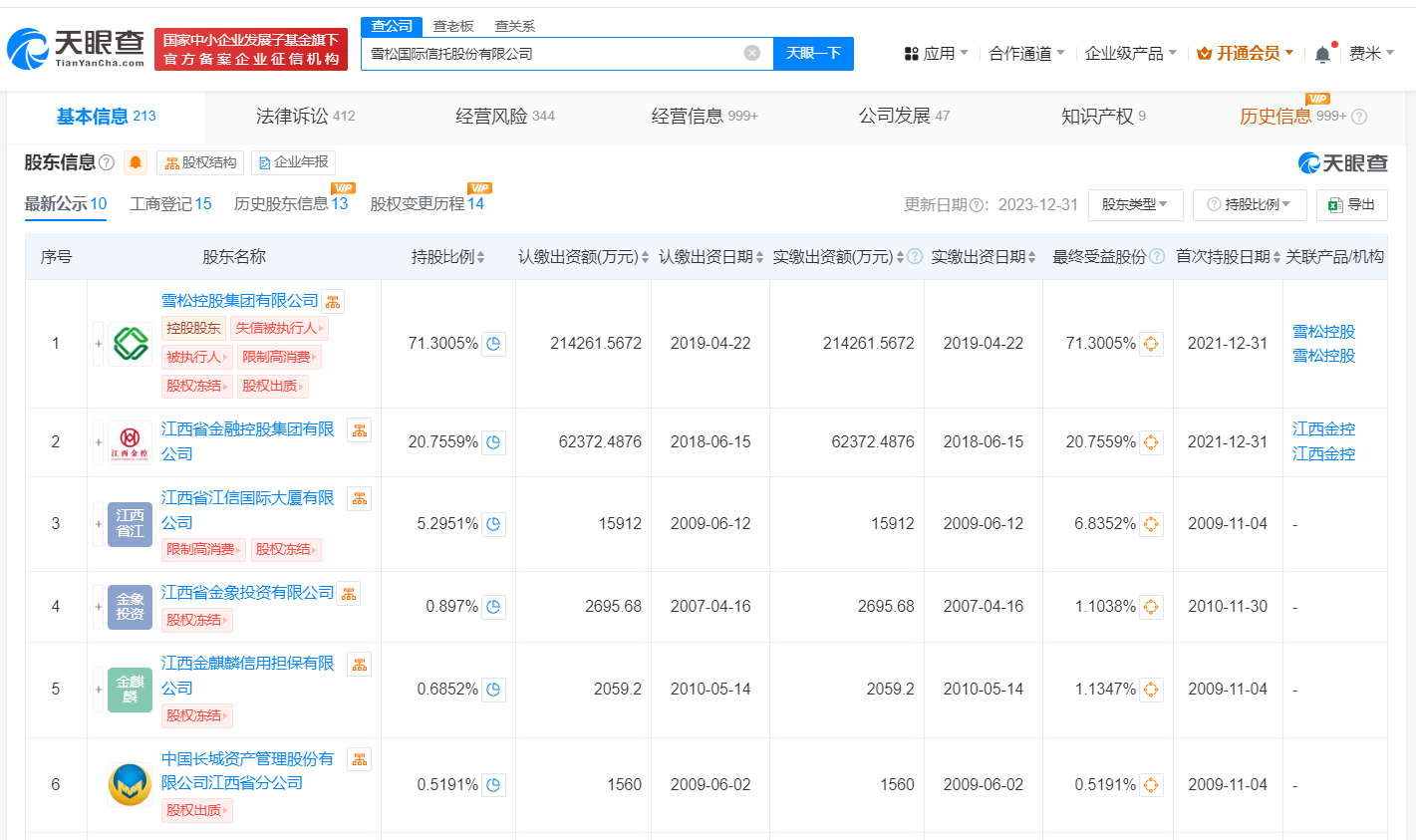The width and height of the screenshot is (1416, 840).
Task: Open the 开通会员 dropdown
Action: 1245,54
